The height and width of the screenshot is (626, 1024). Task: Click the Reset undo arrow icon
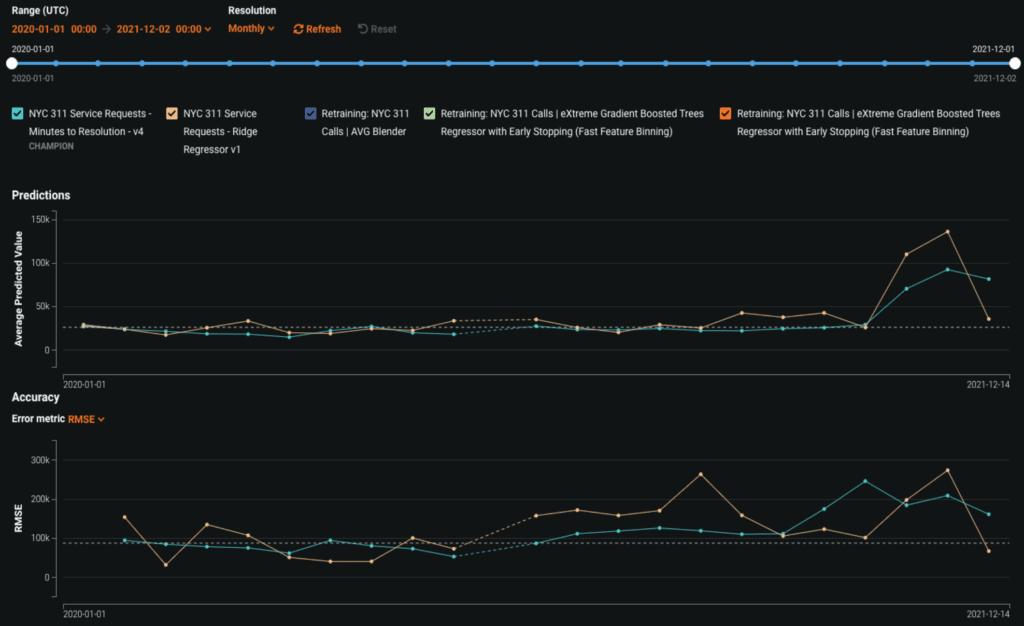(x=362, y=29)
